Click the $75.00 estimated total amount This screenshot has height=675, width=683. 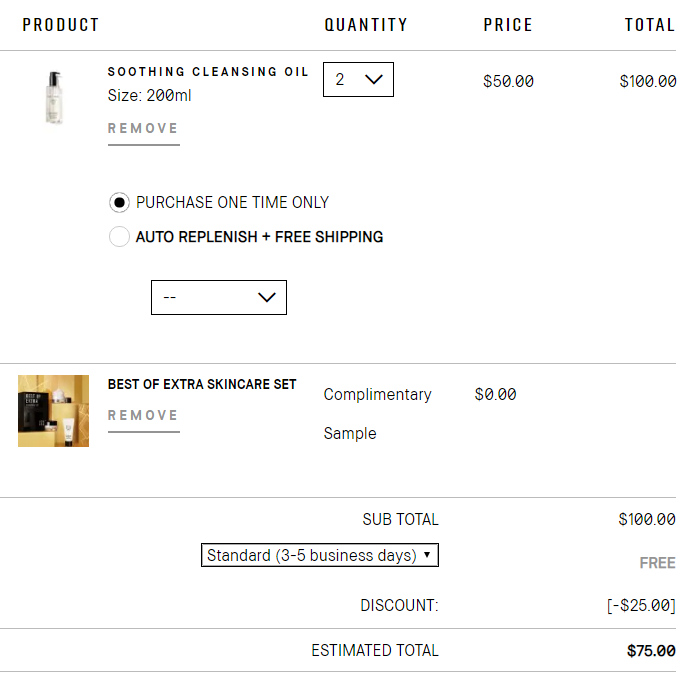pos(651,651)
